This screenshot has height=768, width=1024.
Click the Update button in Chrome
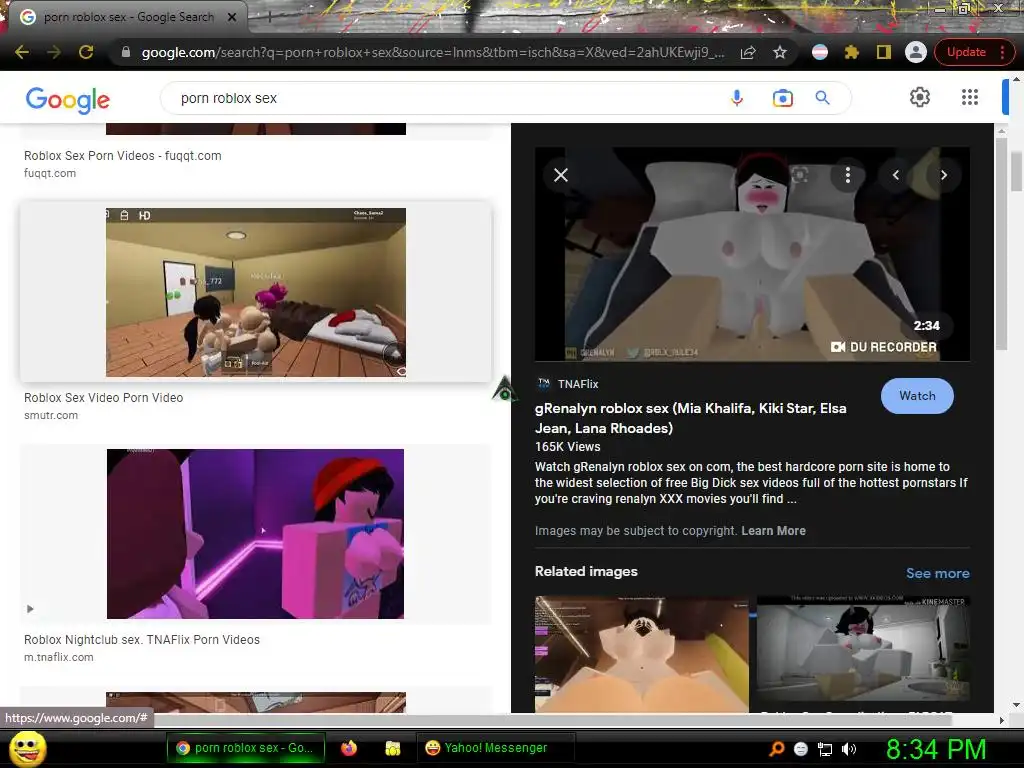(966, 52)
